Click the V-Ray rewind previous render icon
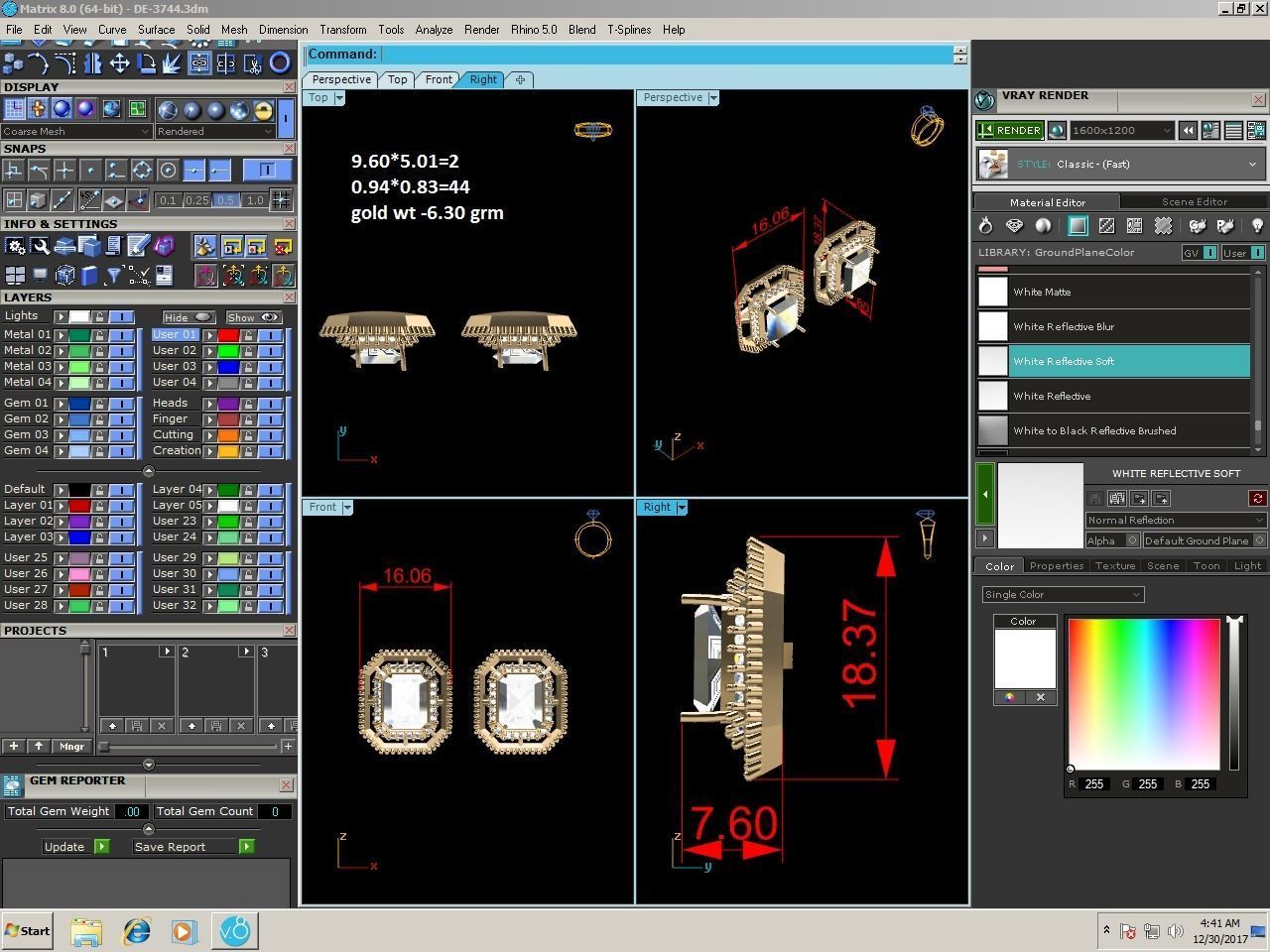The width and height of the screenshot is (1270, 952). [1188, 130]
